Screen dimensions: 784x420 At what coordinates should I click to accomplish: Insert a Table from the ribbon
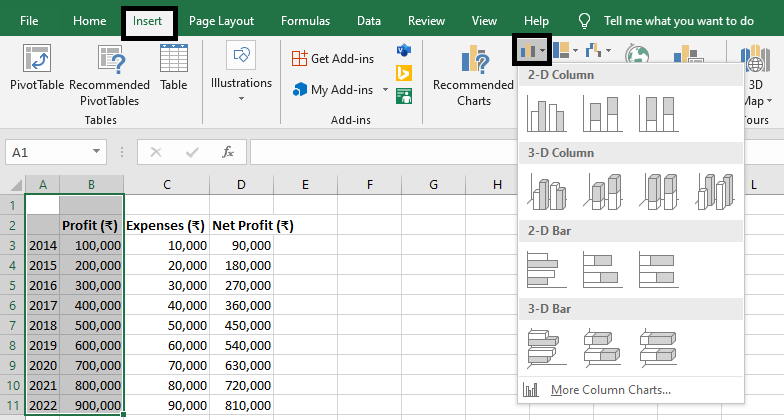pyautogui.click(x=174, y=67)
